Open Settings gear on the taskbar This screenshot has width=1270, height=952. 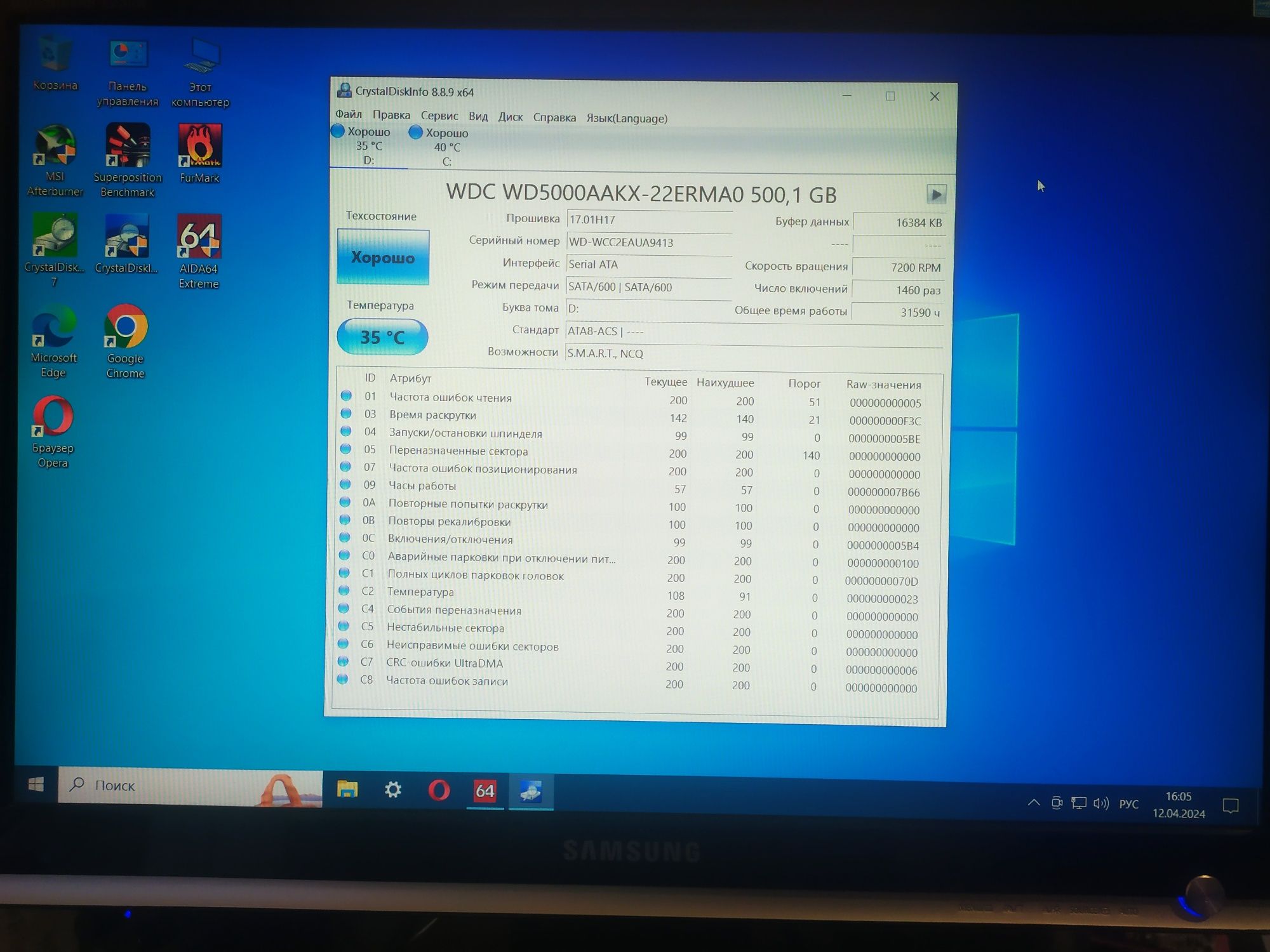point(393,790)
